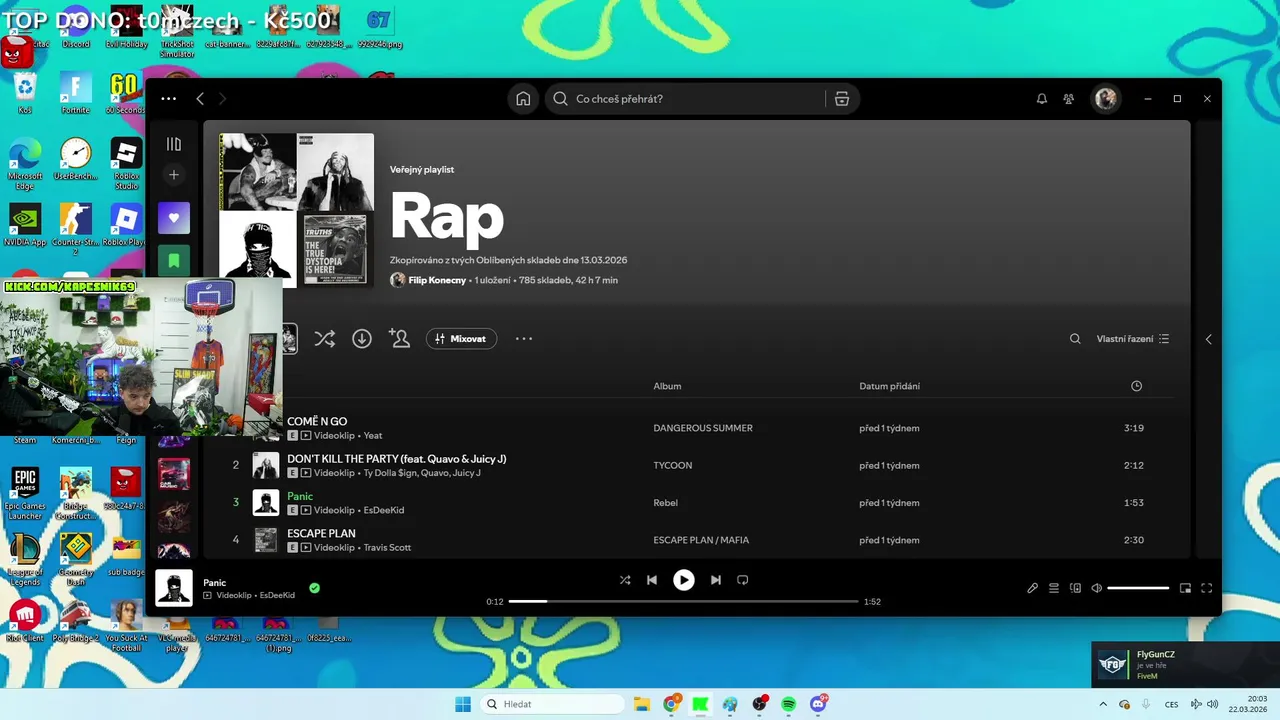Navigate back with the left arrow
The width and height of the screenshot is (1280, 720).
[x=200, y=99]
